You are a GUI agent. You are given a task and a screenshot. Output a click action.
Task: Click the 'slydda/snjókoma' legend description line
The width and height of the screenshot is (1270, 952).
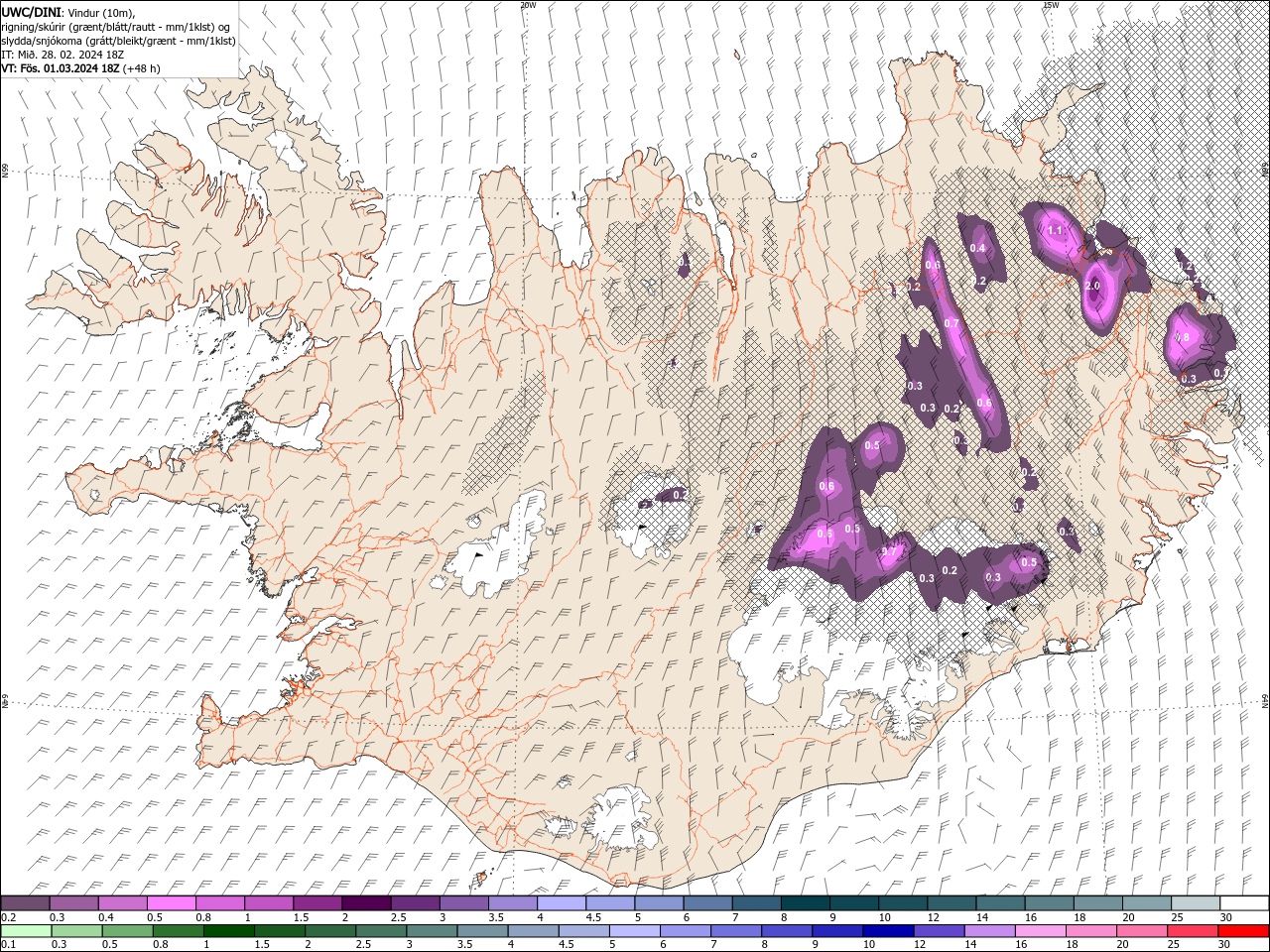pos(118,41)
